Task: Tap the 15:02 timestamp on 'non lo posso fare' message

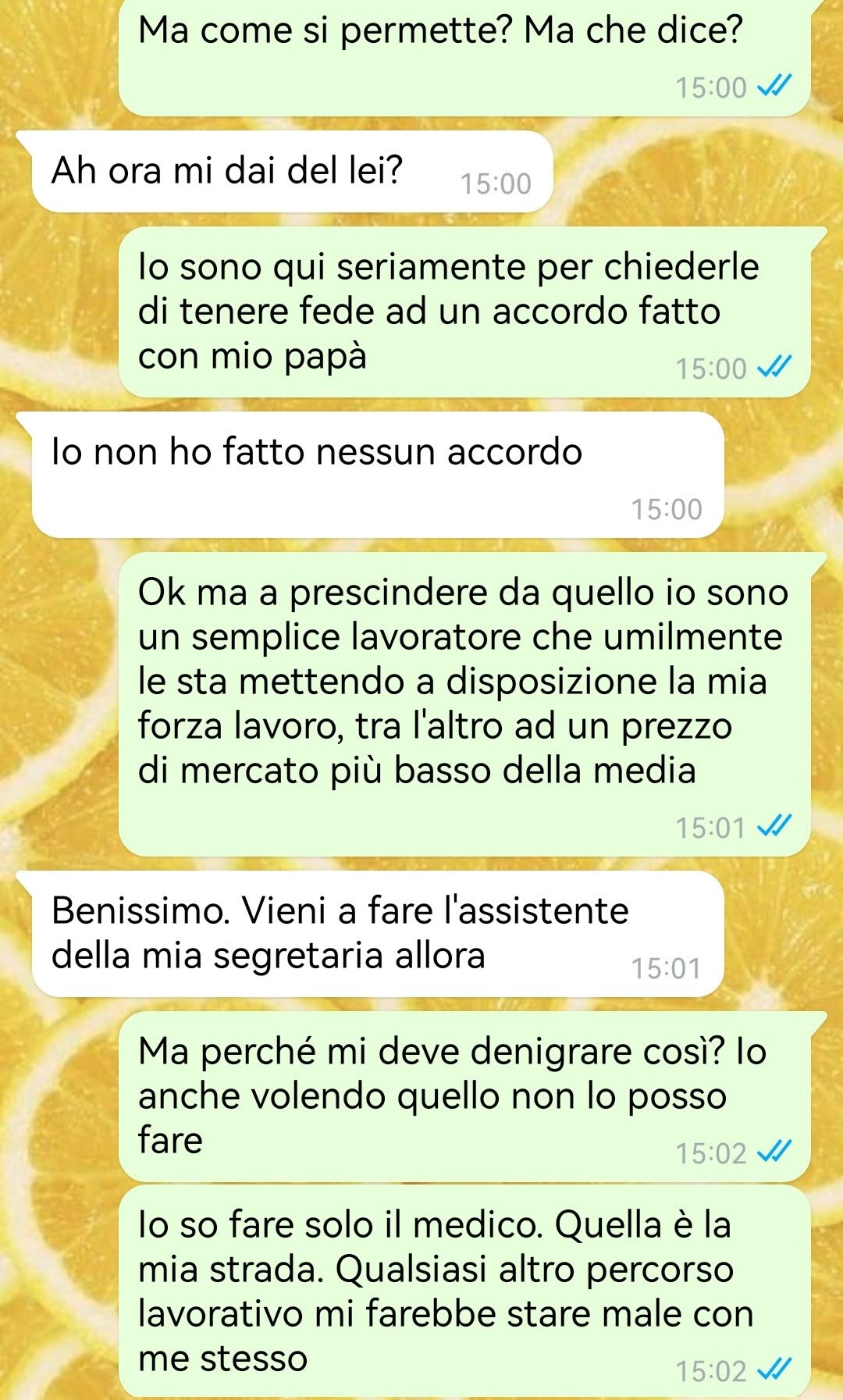Action: pyautogui.click(x=711, y=1152)
